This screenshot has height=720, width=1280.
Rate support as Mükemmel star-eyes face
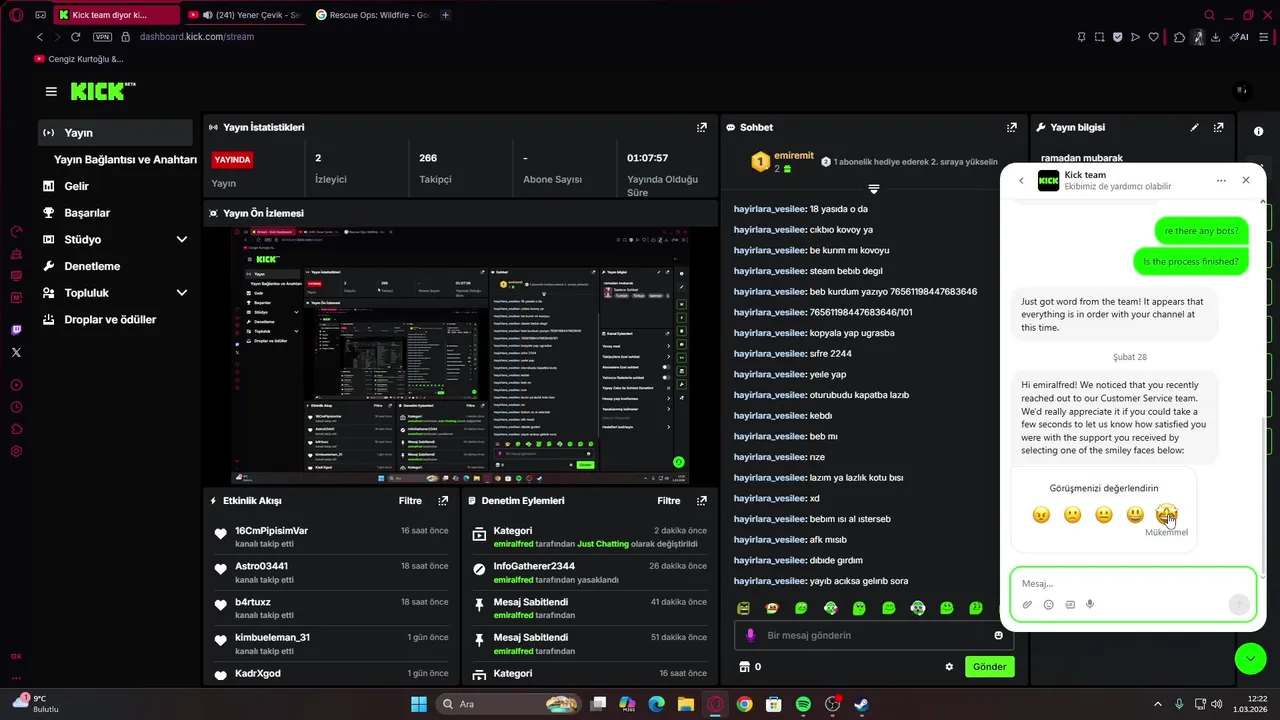point(1166,515)
